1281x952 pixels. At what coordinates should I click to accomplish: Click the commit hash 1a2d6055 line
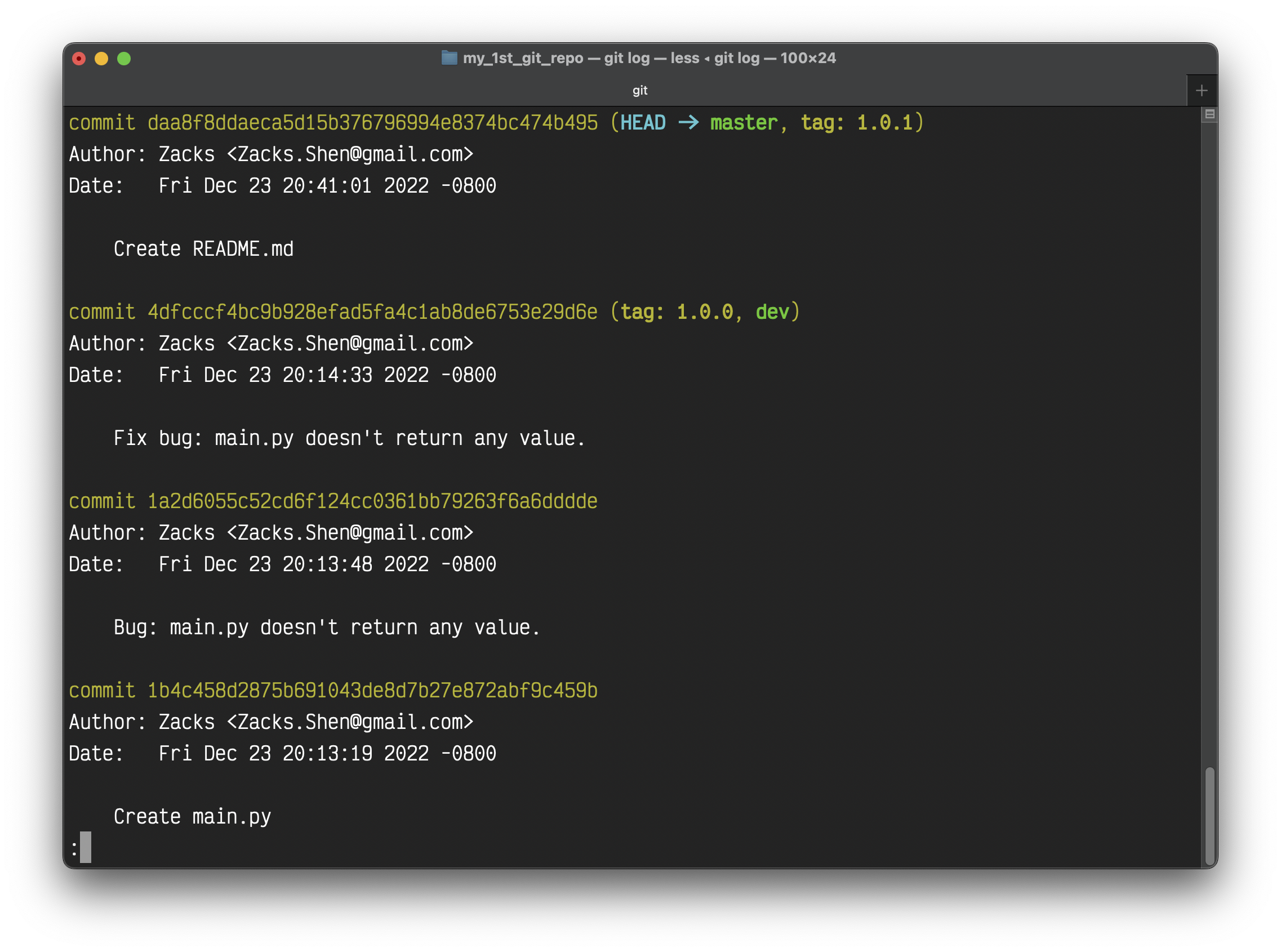coord(372,501)
